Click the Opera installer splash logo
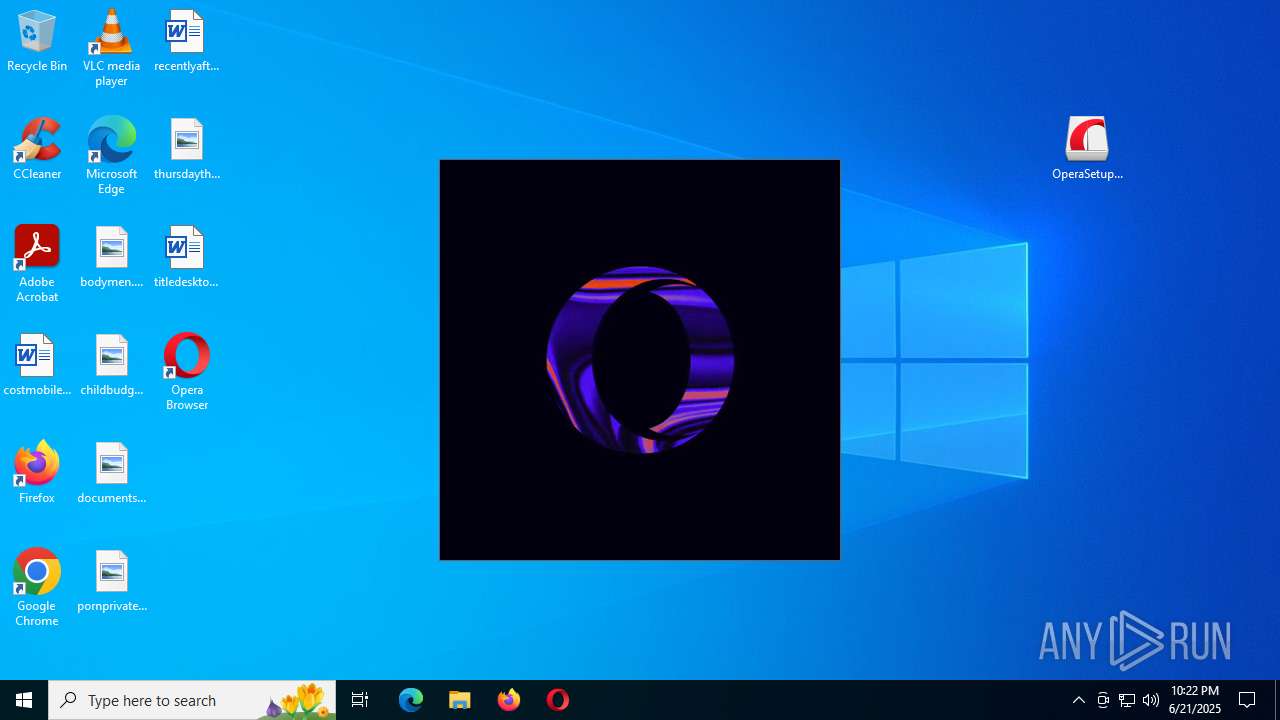Image resolution: width=1280 pixels, height=720 pixels. [x=640, y=360]
